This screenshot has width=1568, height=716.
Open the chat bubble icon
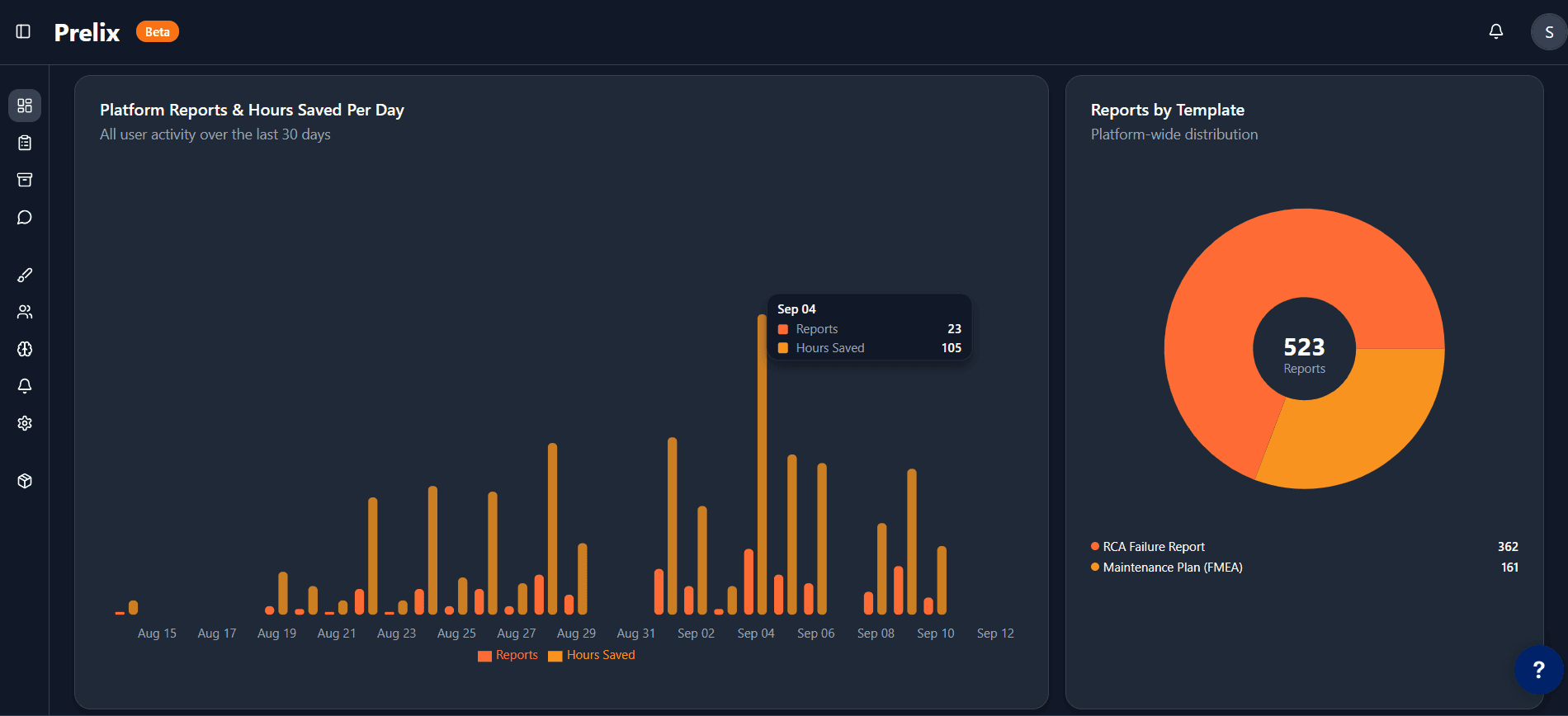click(25, 217)
